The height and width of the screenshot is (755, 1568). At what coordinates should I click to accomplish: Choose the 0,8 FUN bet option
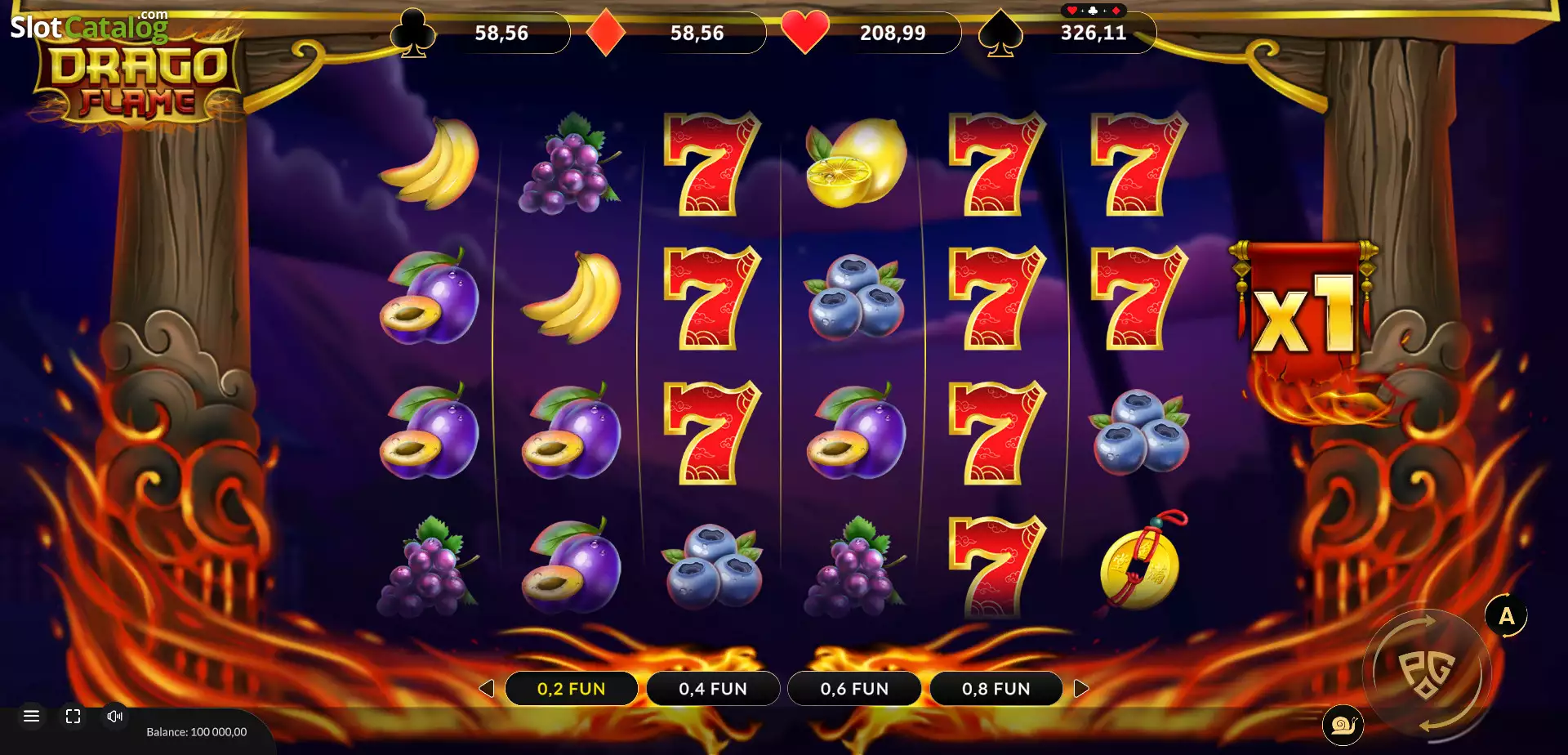[x=996, y=689]
